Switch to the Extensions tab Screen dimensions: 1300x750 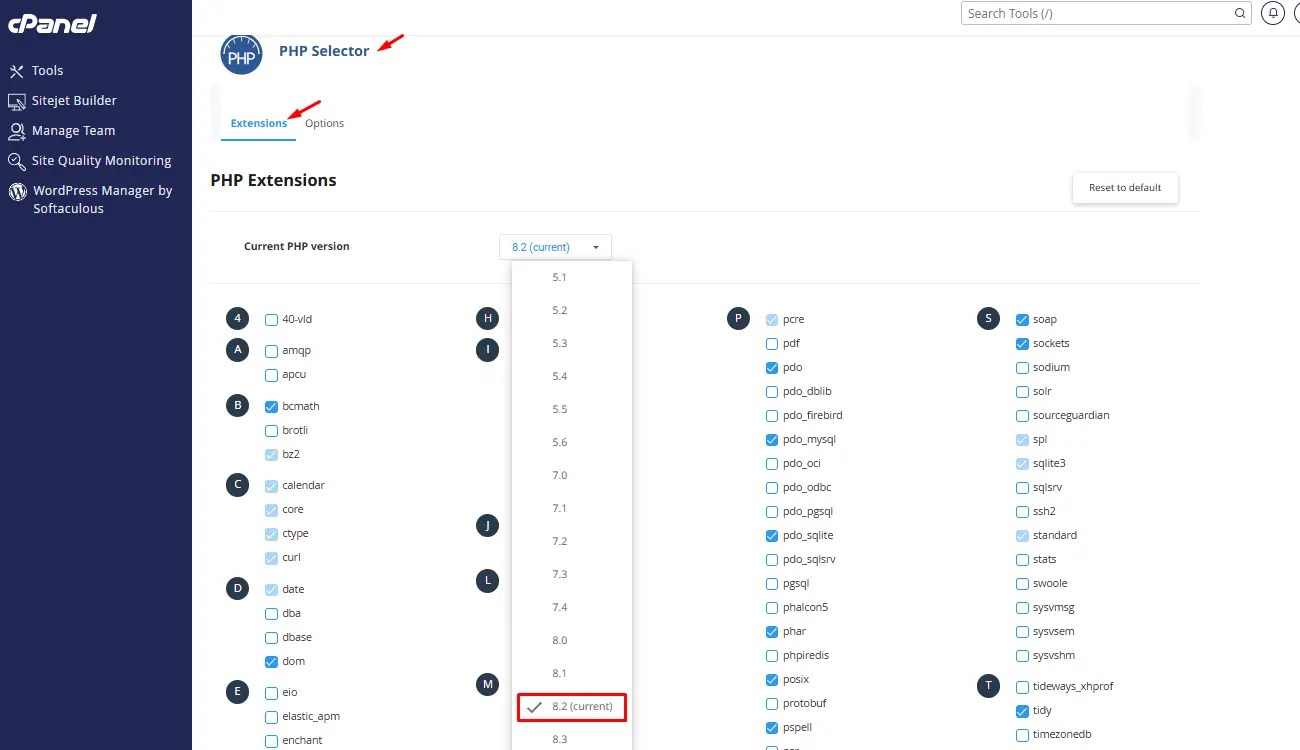258,123
